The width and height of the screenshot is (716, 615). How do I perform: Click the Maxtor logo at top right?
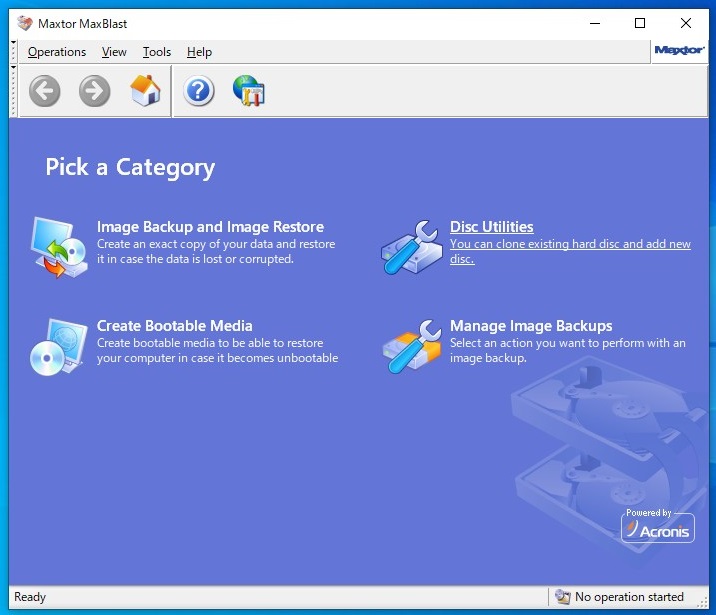tap(679, 50)
